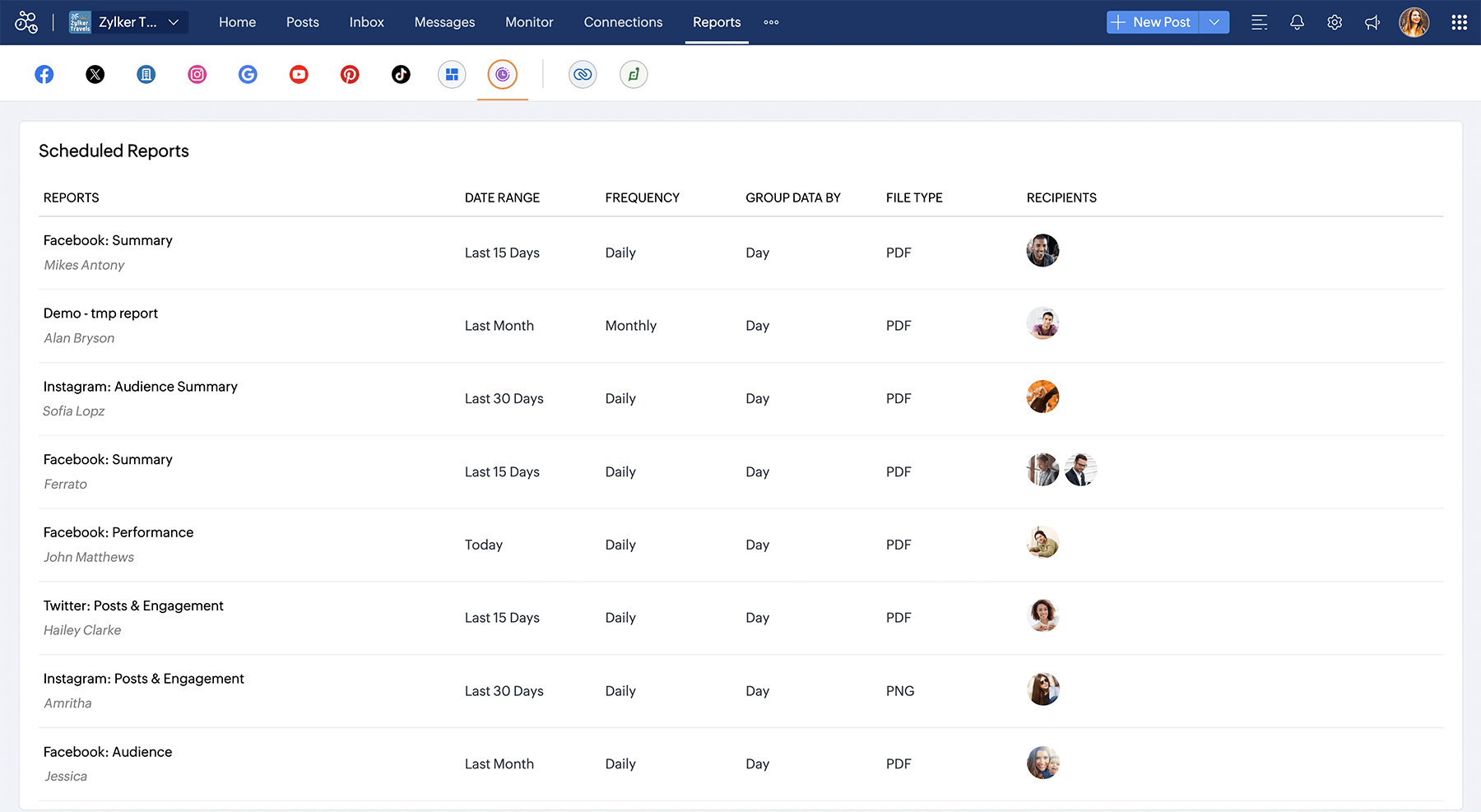This screenshot has width=1481, height=812.
Task: Open the Instagram: Audience Summary report
Action: 141,387
